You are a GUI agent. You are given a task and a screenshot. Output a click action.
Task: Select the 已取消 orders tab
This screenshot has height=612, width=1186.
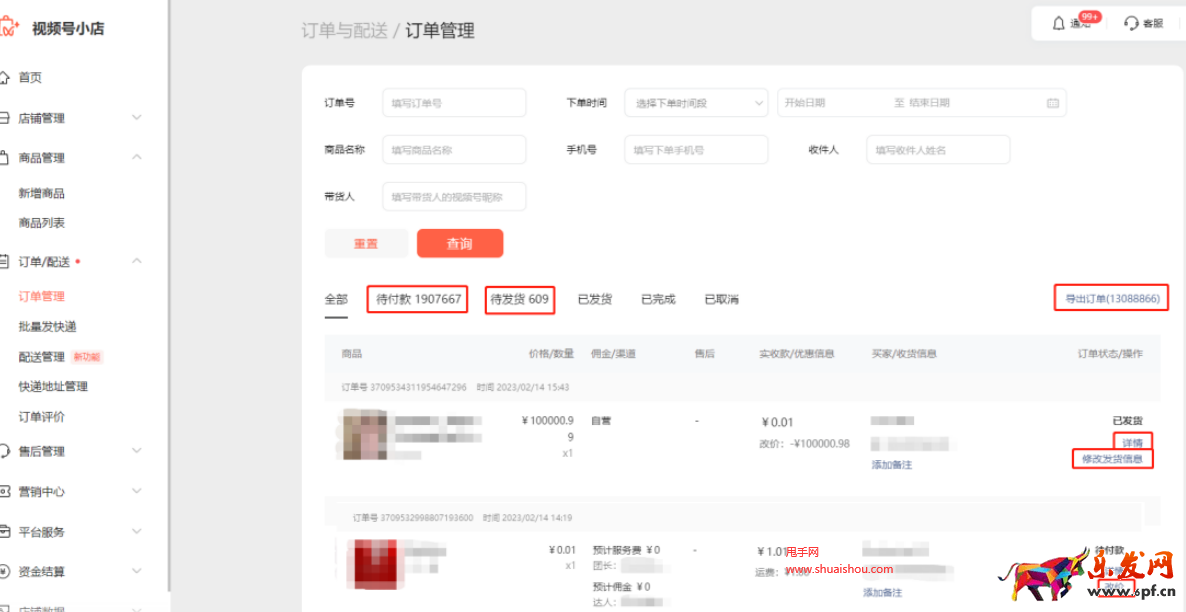pyautogui.click(x=721, y=298)
